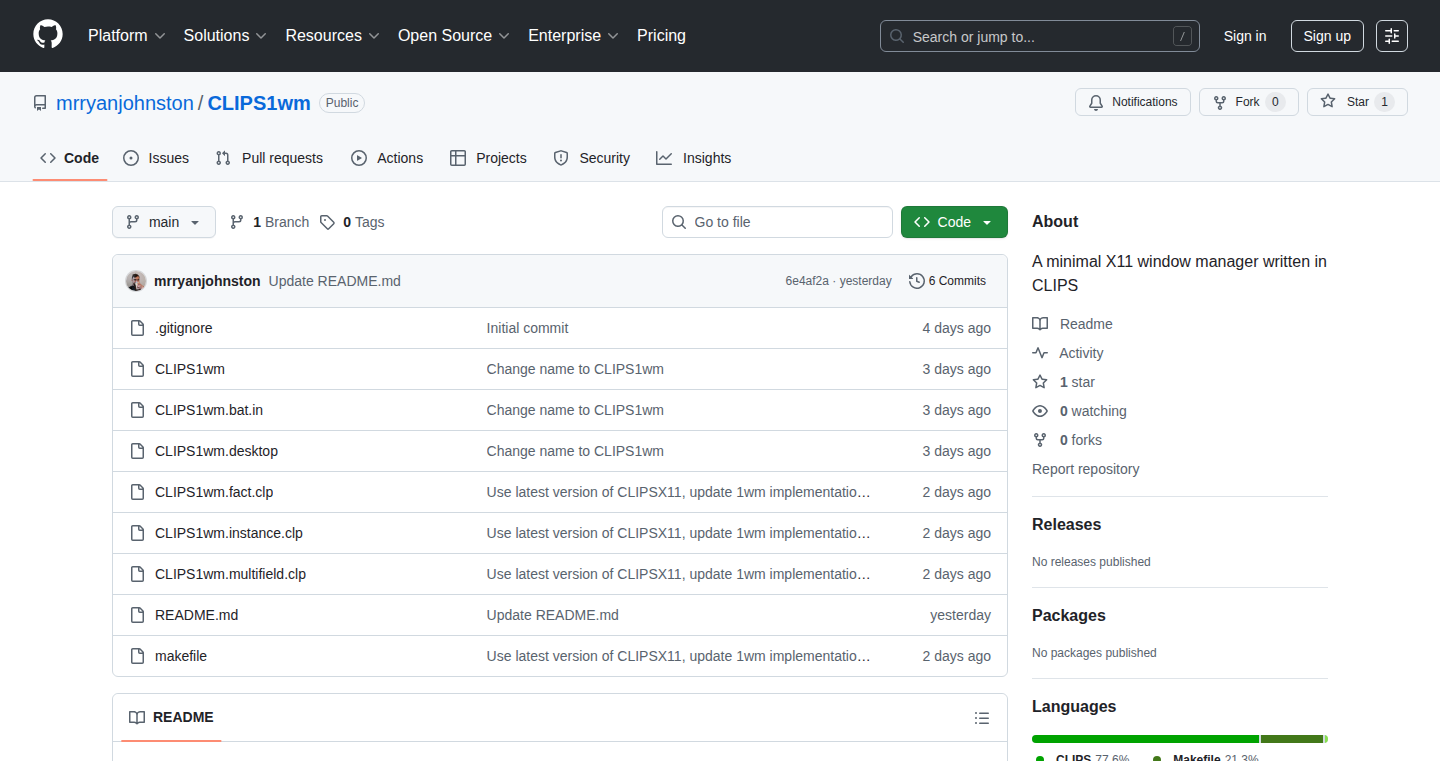
Task: Click the Tags icon link
Action: click(x=327, y=222)
